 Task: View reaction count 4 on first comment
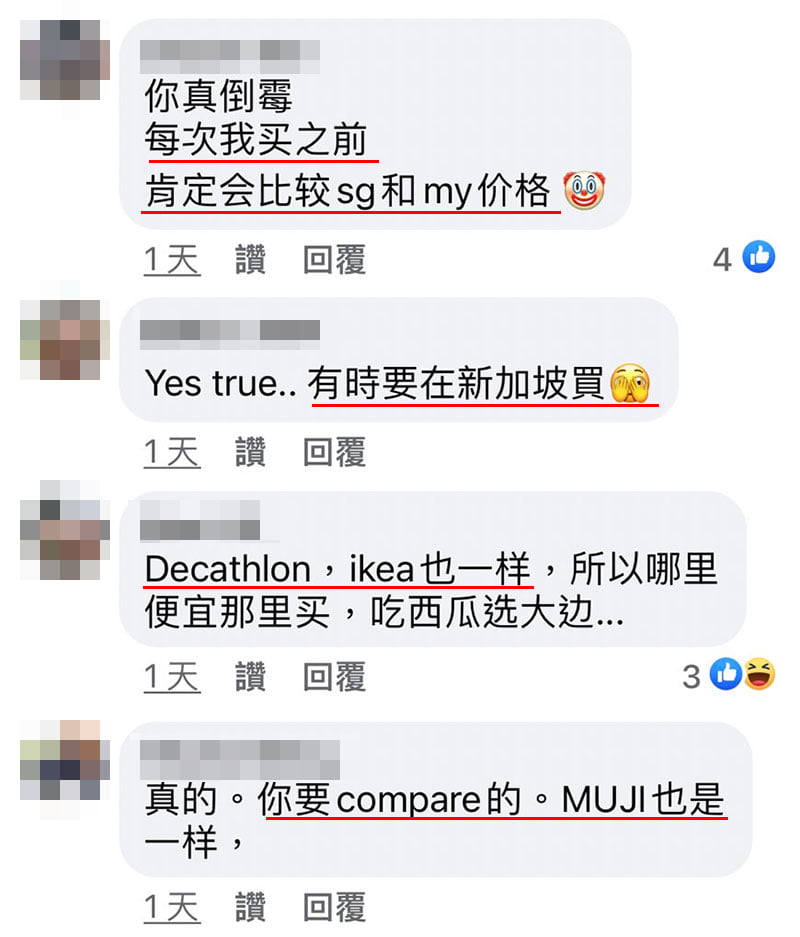722,259
